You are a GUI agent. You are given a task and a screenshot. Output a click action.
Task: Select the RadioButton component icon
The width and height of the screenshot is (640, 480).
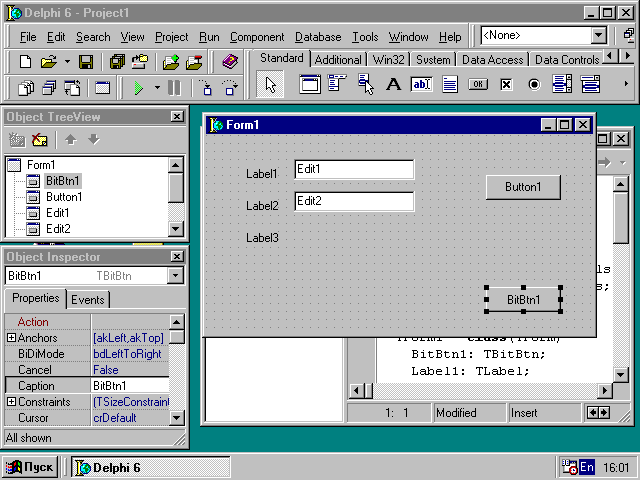coord(534,84)
